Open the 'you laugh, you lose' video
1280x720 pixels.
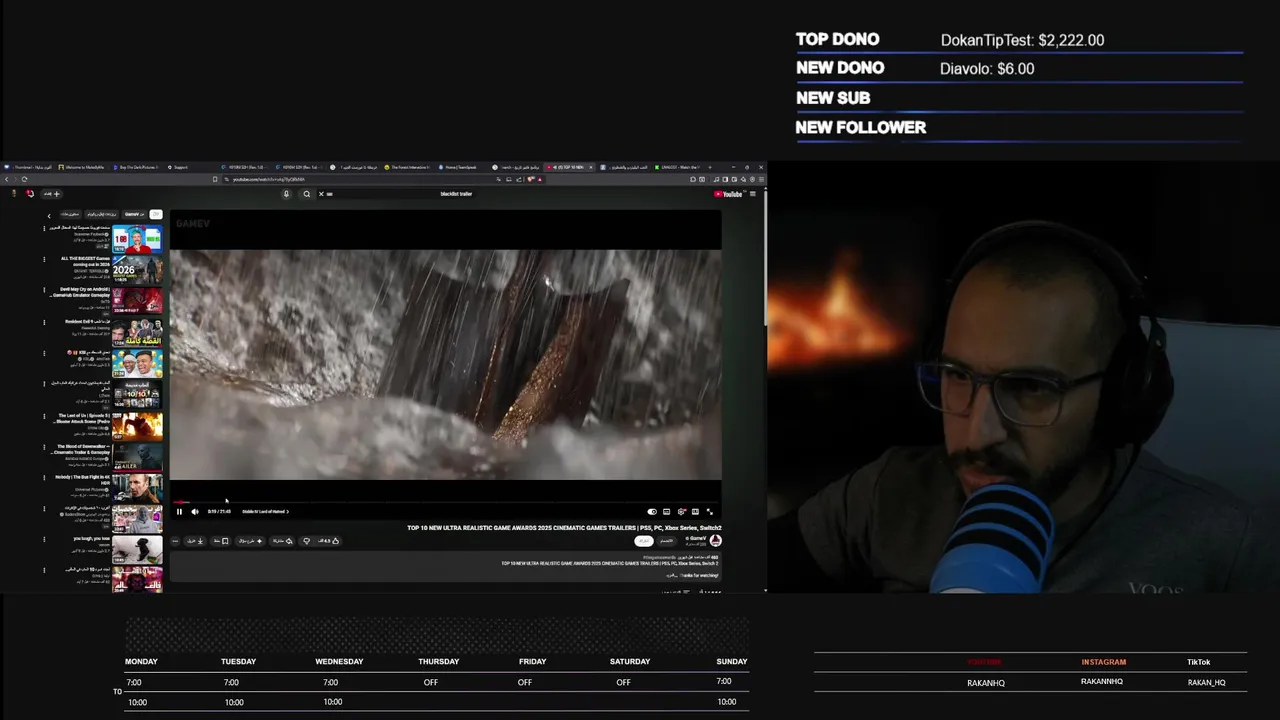[x=137, y=550]
